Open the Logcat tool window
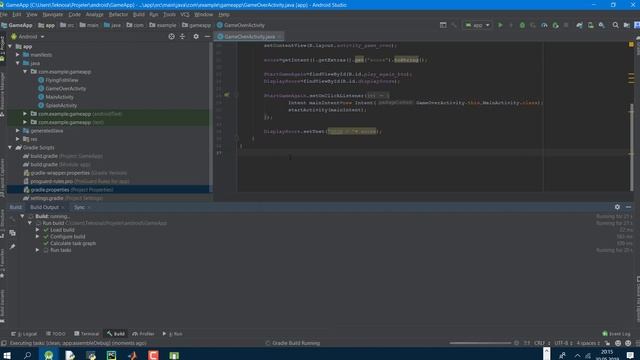The image size is (640, 360). (x=24, y=334)
